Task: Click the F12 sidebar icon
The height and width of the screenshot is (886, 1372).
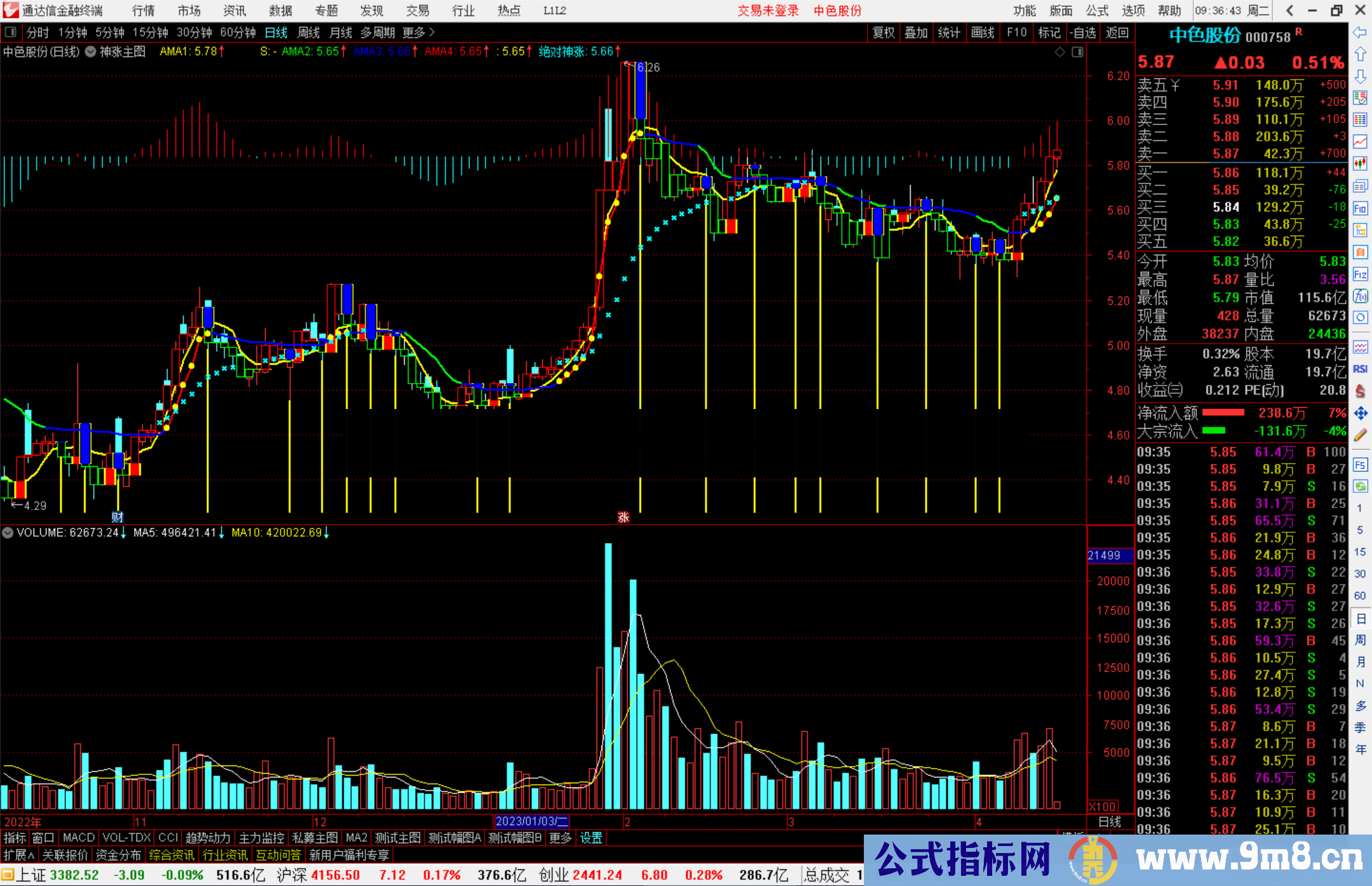Action: click(1360, 274)
